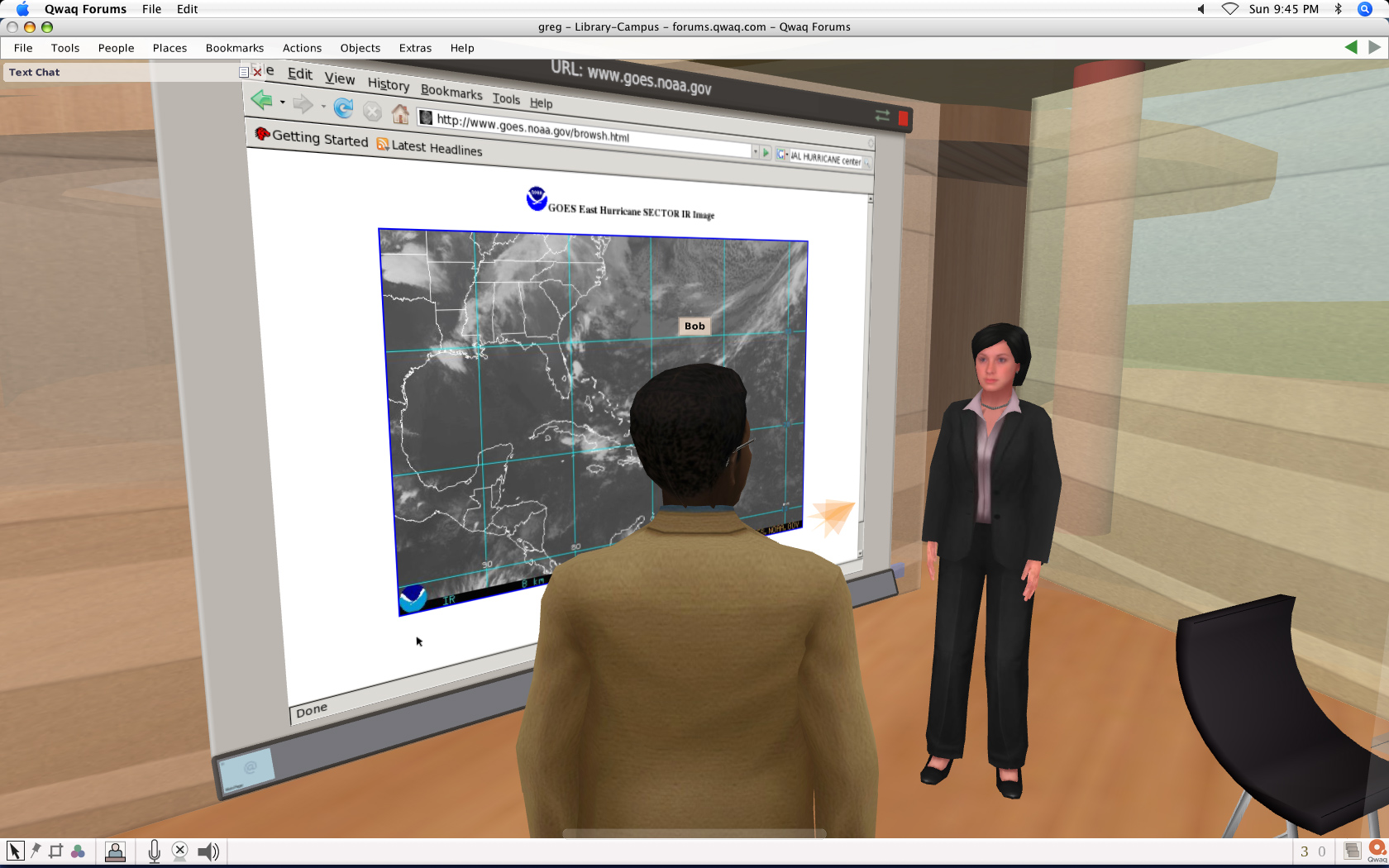The width and height of the screenshot is (1389, 868).
Task: Toggle the microphone in bottom toolbar
Action: 155,851
